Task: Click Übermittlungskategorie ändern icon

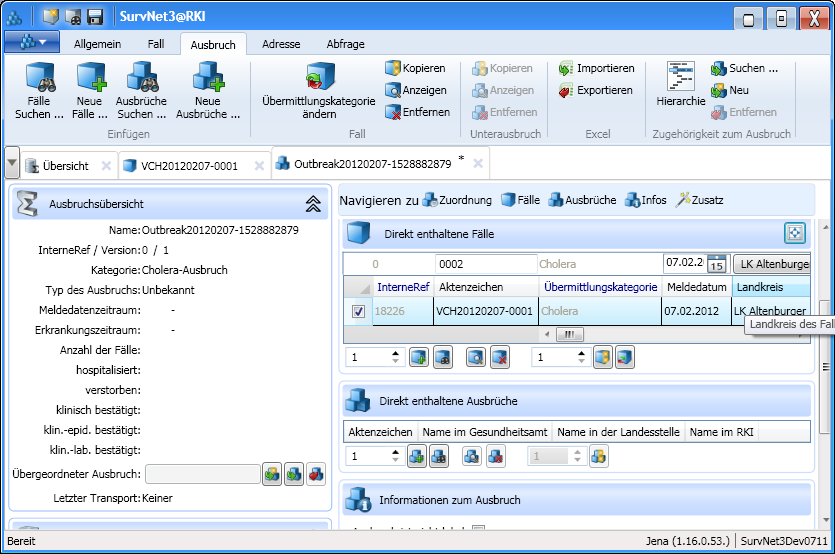Action: (x=318, y=78)
